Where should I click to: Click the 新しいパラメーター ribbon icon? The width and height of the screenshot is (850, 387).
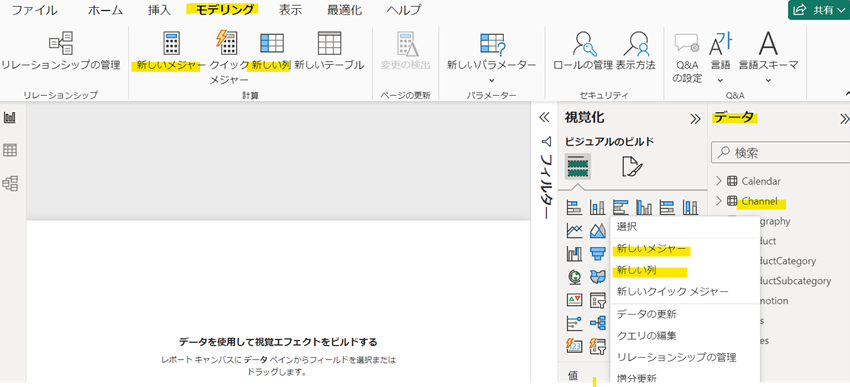point(492,43)
